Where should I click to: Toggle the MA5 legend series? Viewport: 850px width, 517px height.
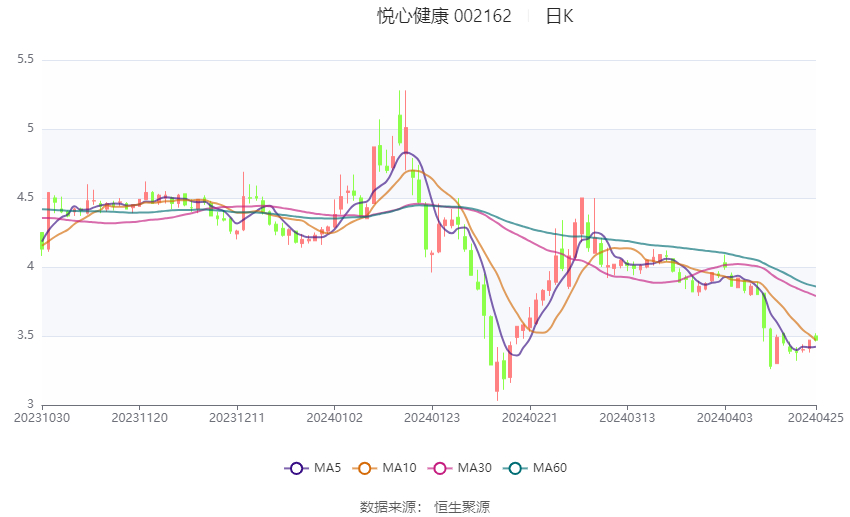(x=313, y=468)
